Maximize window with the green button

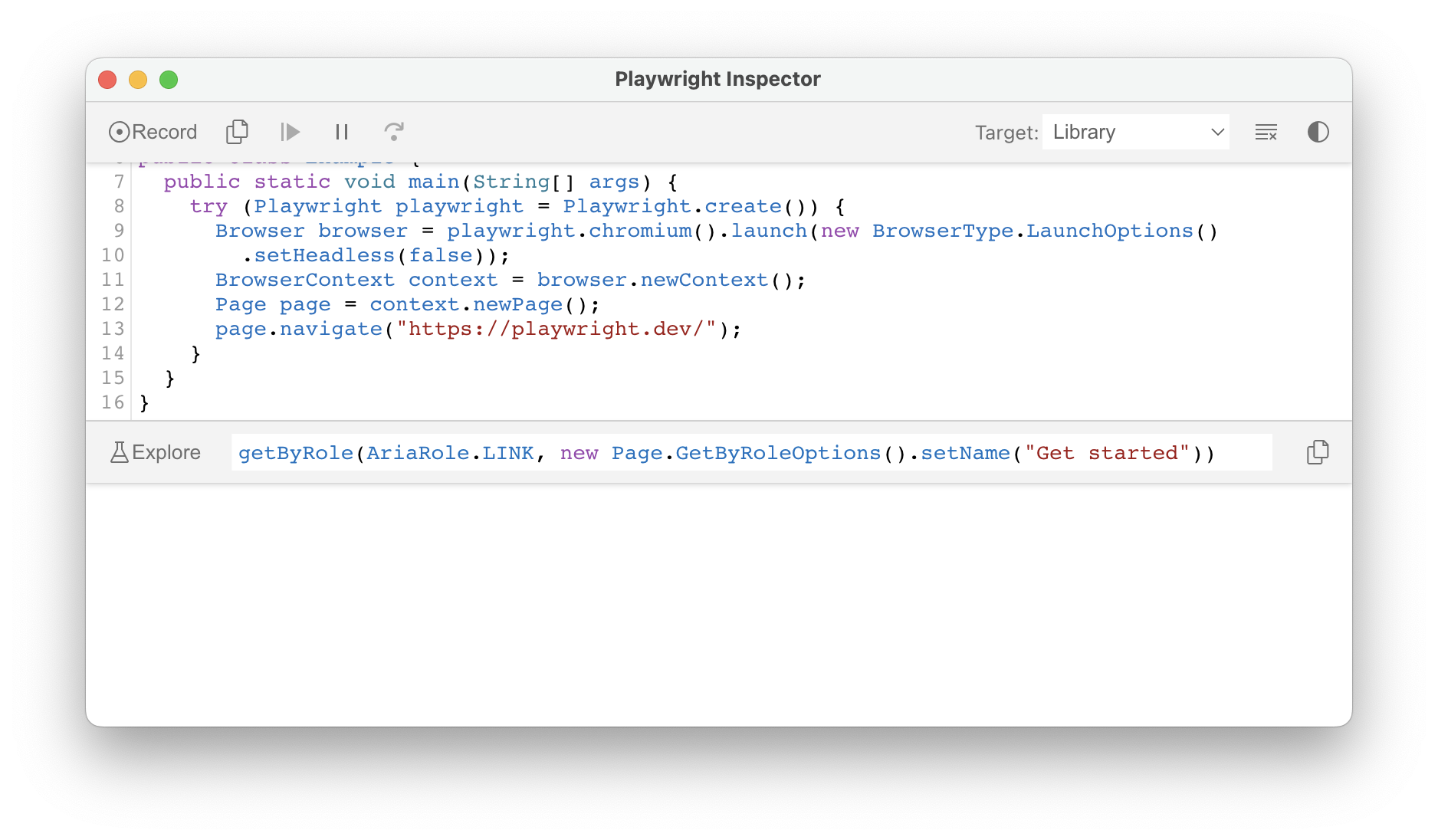[169, 80]
